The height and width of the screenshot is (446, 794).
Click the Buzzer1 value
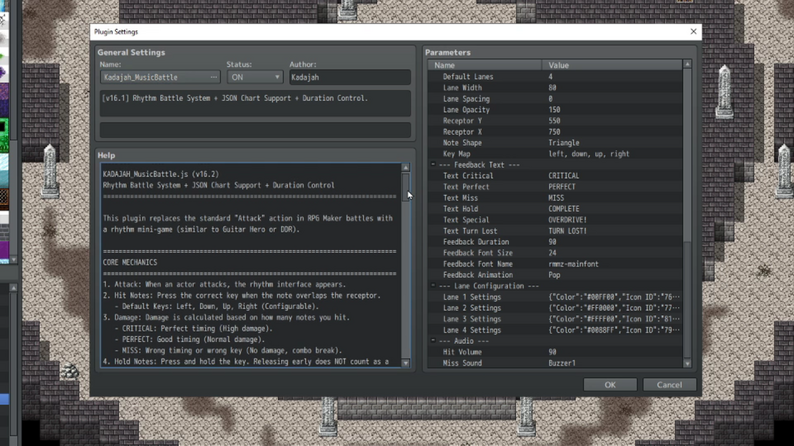pos(562,363)
